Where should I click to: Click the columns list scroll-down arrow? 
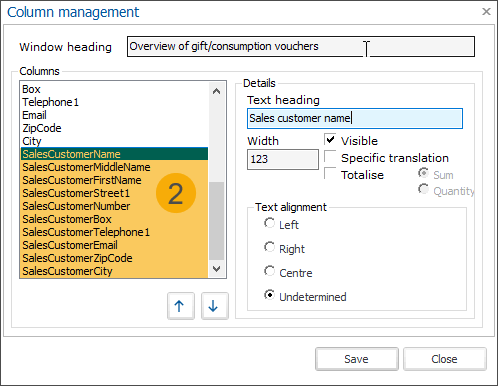pyautogui.click(x=216, y=269)
